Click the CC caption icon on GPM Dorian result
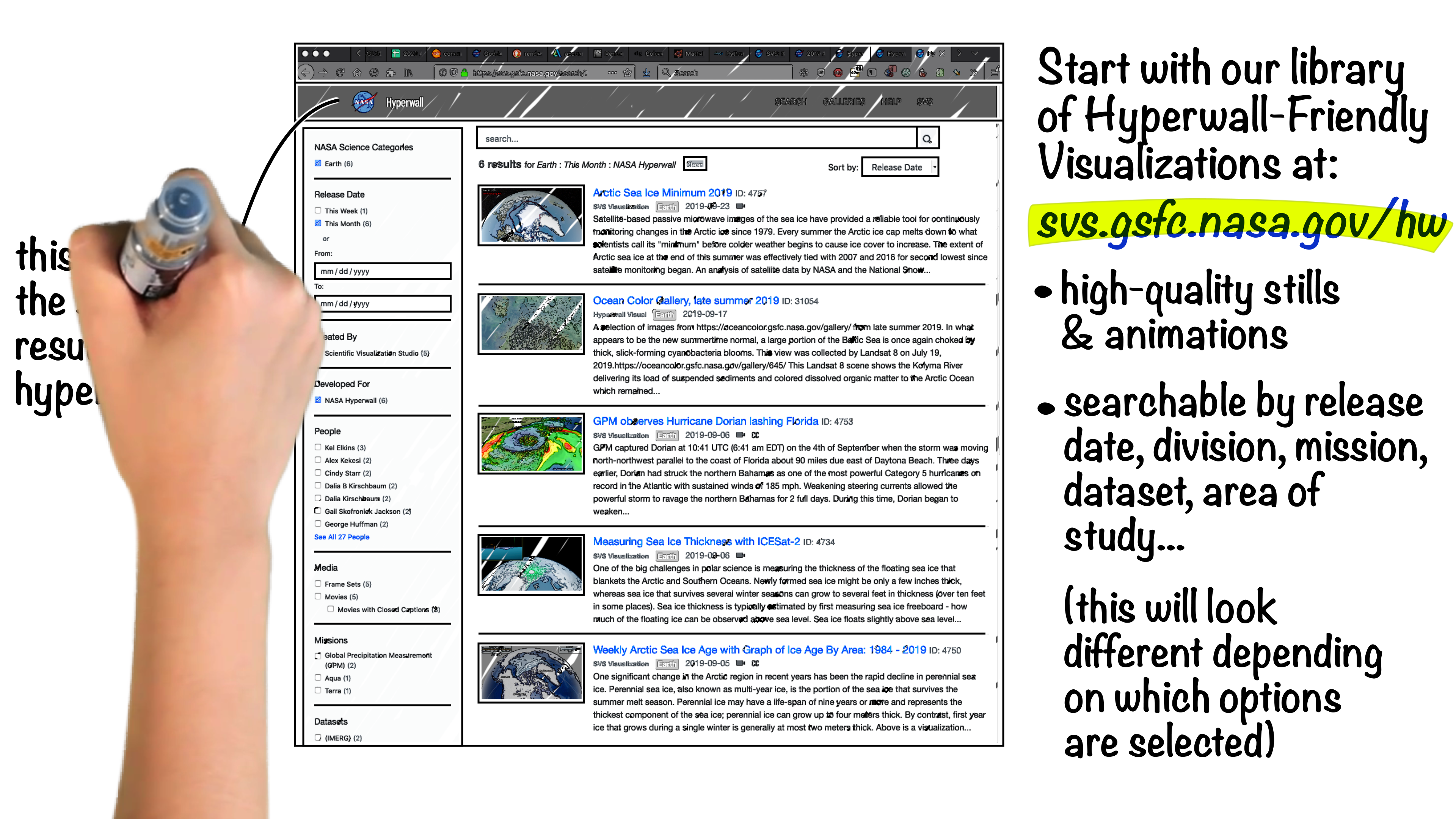The height and width of the screenshot is (819, 1456). (x=755, y=435)
